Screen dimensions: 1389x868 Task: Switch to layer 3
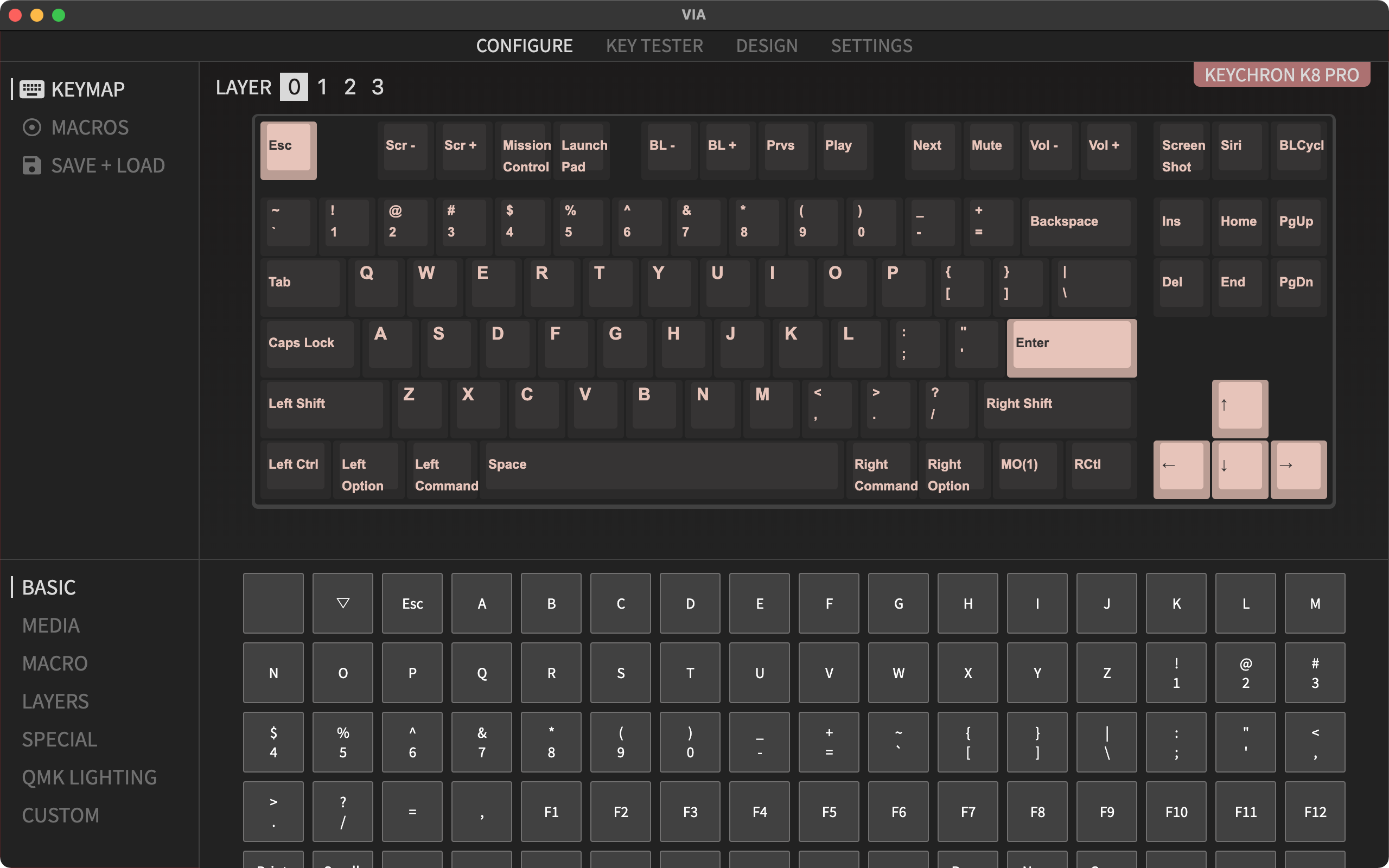coord(377,87)
